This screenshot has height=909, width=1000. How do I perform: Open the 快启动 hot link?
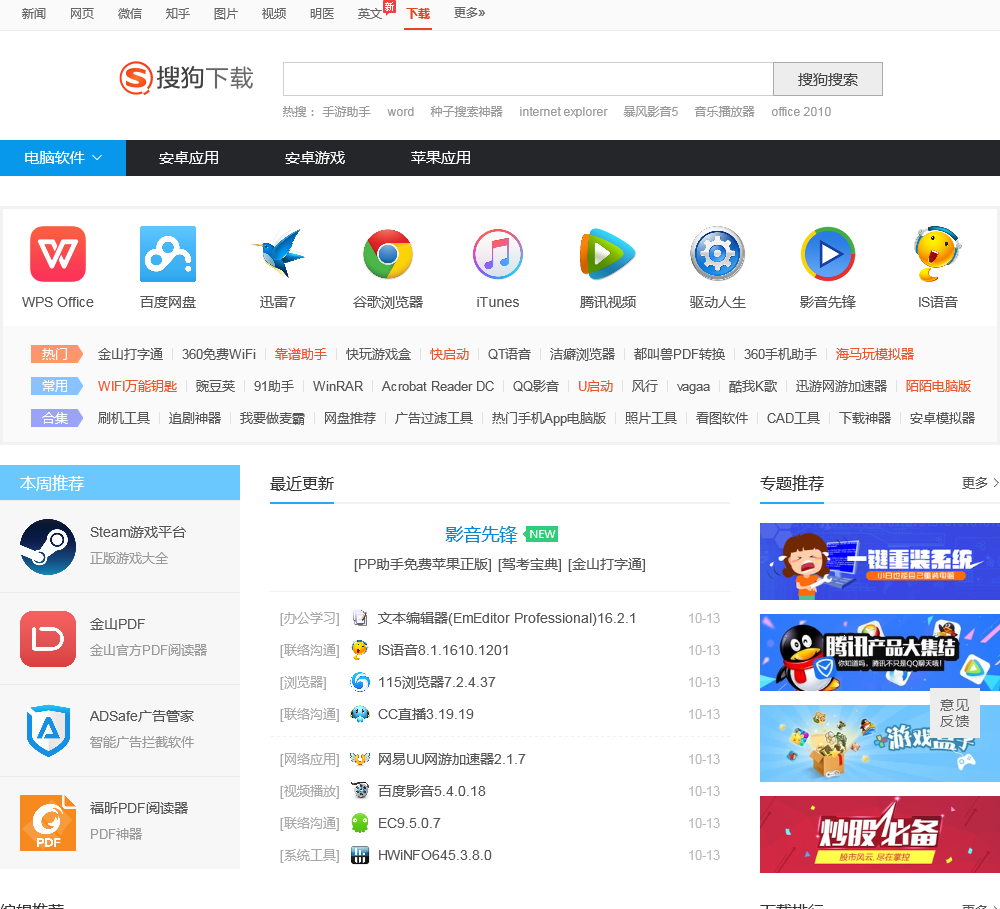click(449, 354)
